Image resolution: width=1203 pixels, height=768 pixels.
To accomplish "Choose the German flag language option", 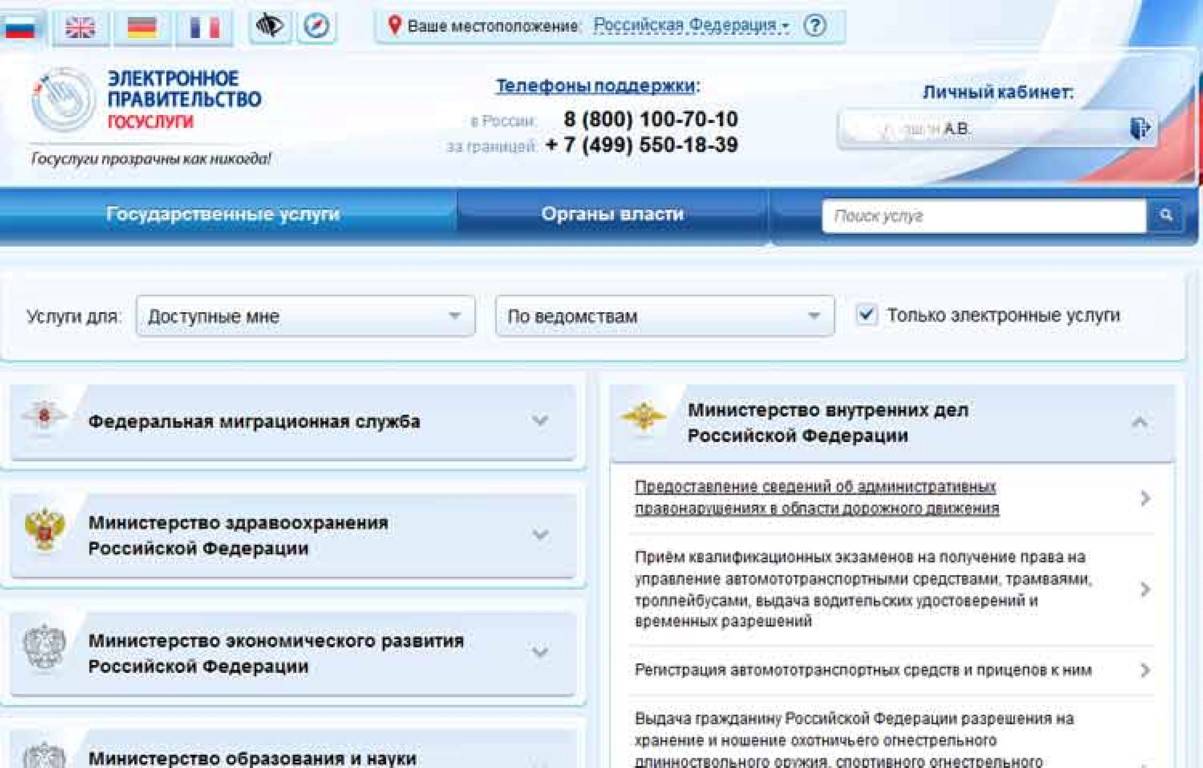I will (x=142, y=27).
